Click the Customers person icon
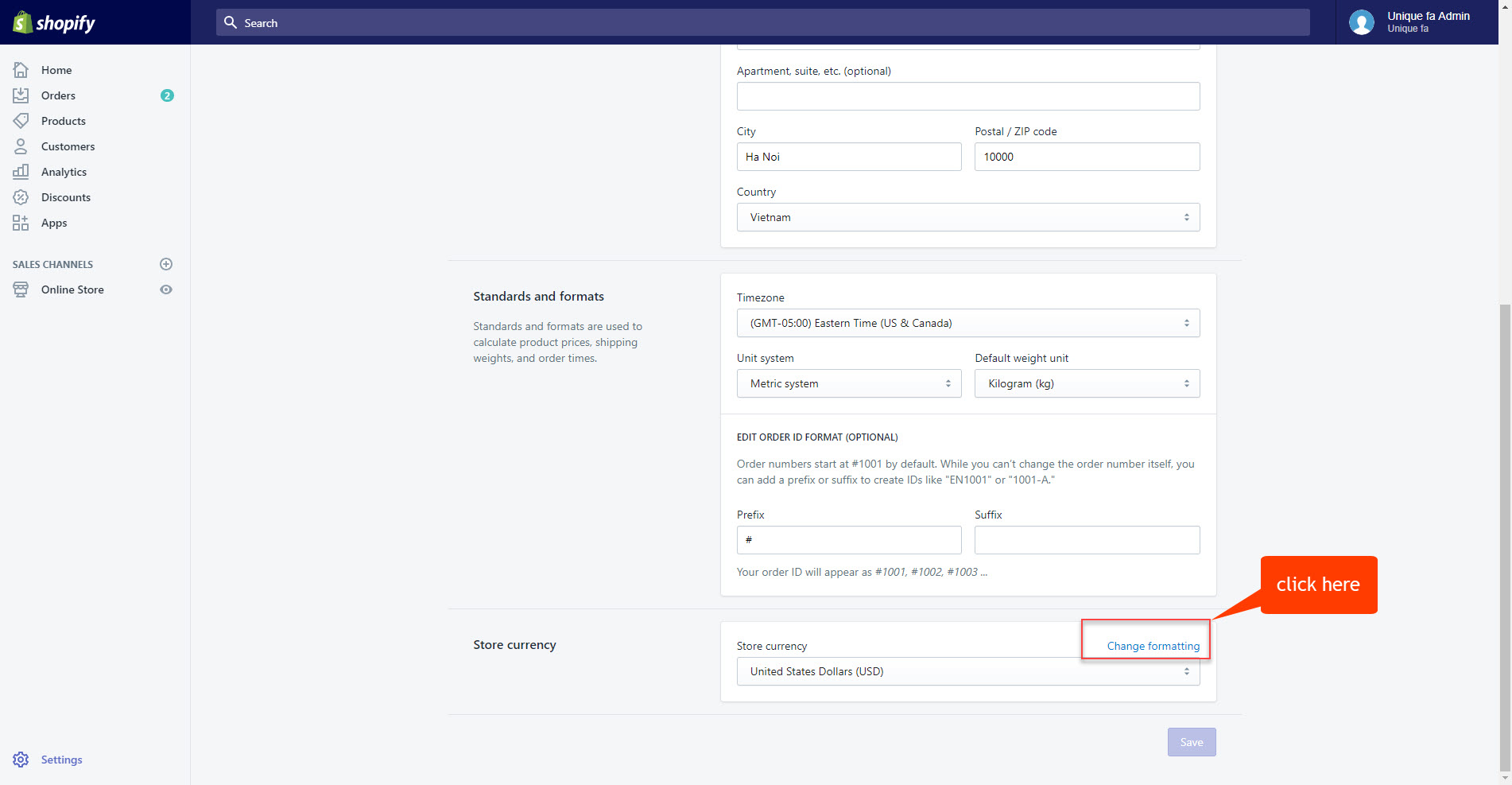Viewport: 1512px width, 785px height. (21, 146)
